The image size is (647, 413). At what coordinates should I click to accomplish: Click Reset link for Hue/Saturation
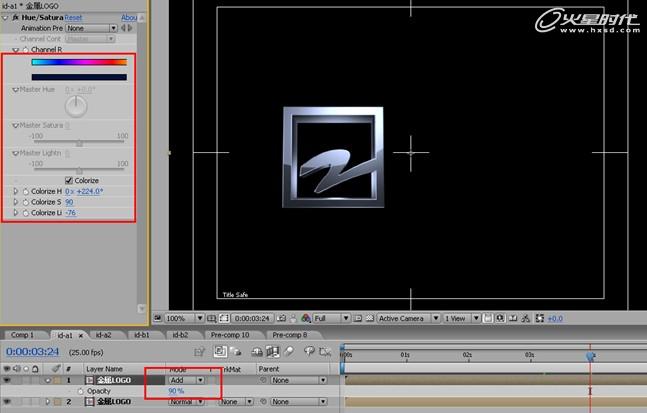coord(73,18)
